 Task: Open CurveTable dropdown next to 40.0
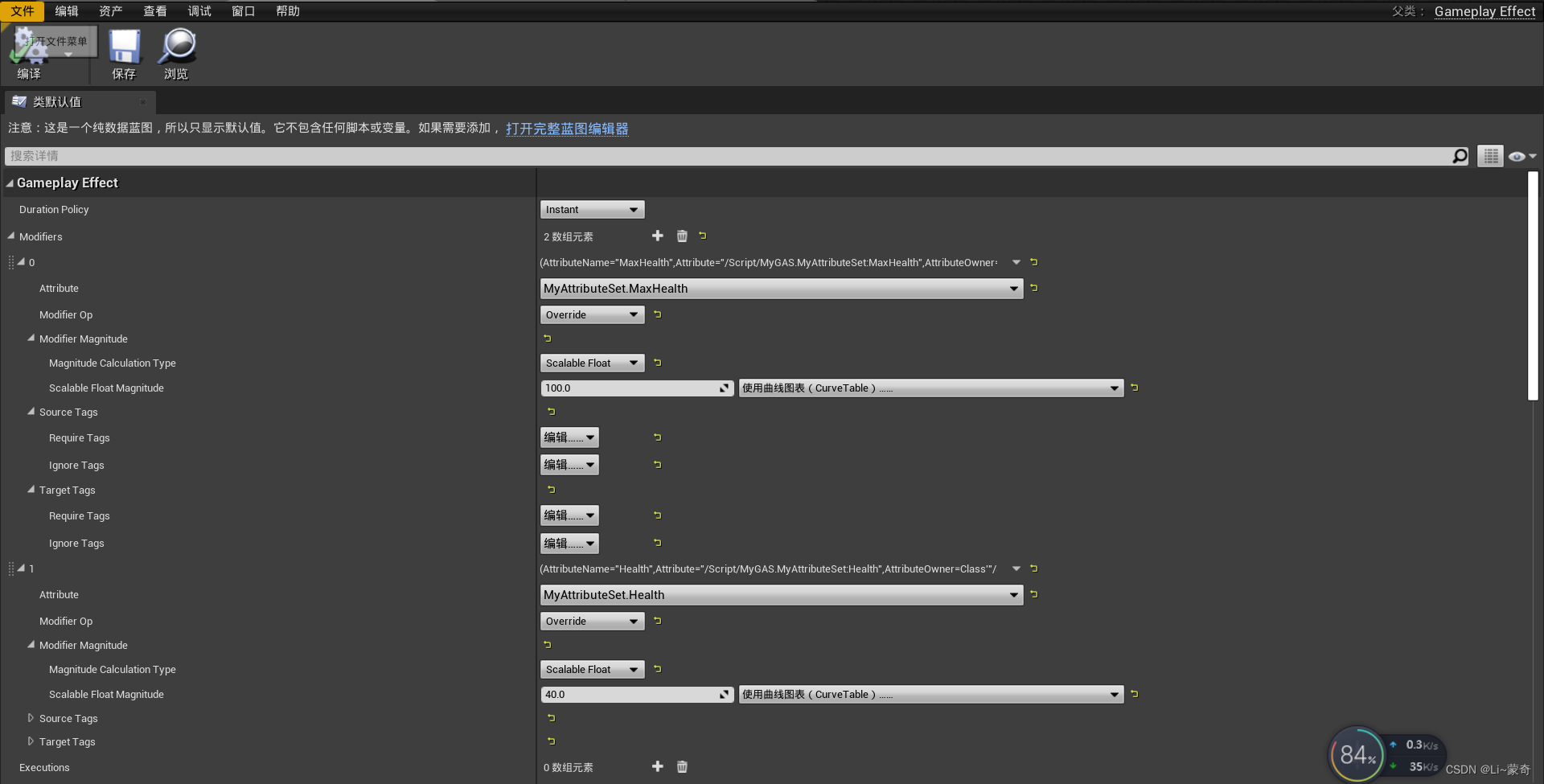click(931, 695)
